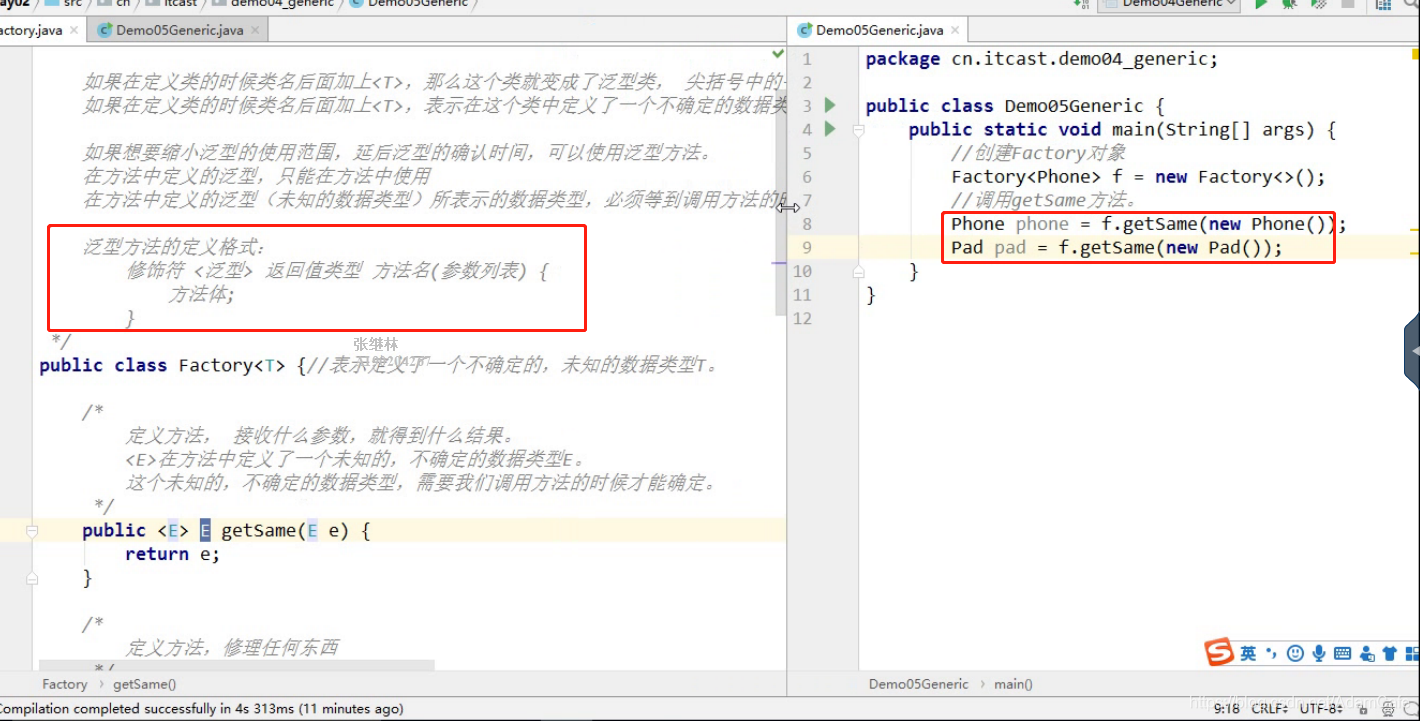1420x721 pixels.
Task: Open the skin shirt icon in Sogou bar
Action: (1389, 653)
